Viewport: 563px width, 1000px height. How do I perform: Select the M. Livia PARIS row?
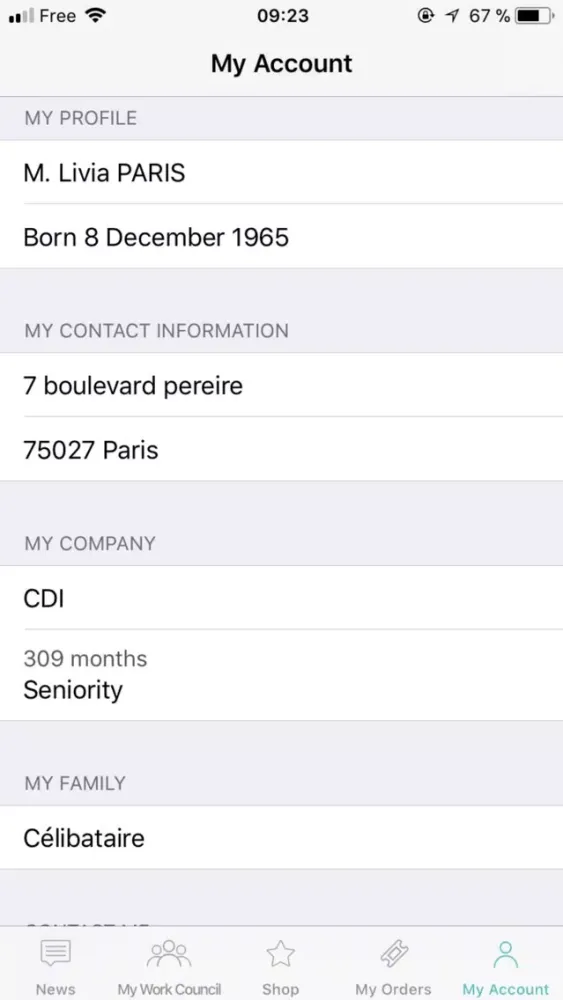click(281, 172)
